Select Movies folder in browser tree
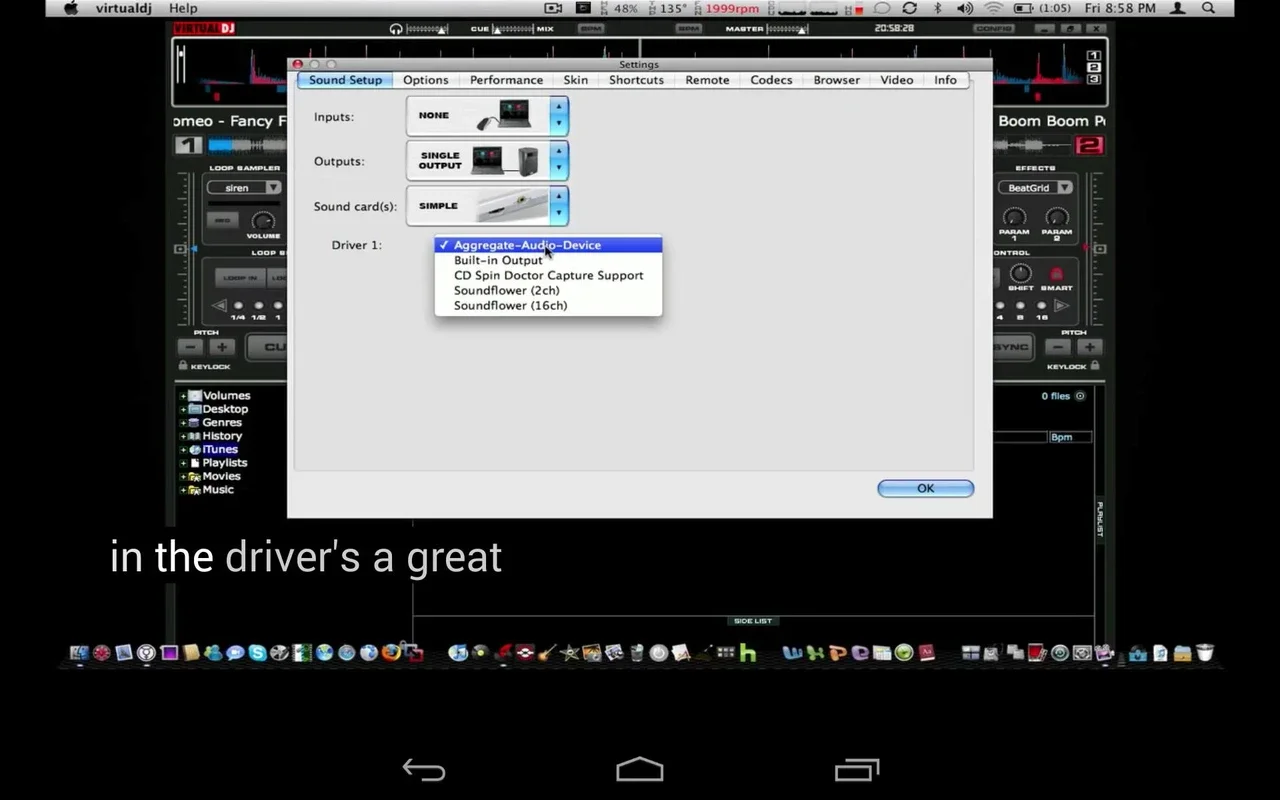This screenshot has height=800, width=1280. point(221,476)
